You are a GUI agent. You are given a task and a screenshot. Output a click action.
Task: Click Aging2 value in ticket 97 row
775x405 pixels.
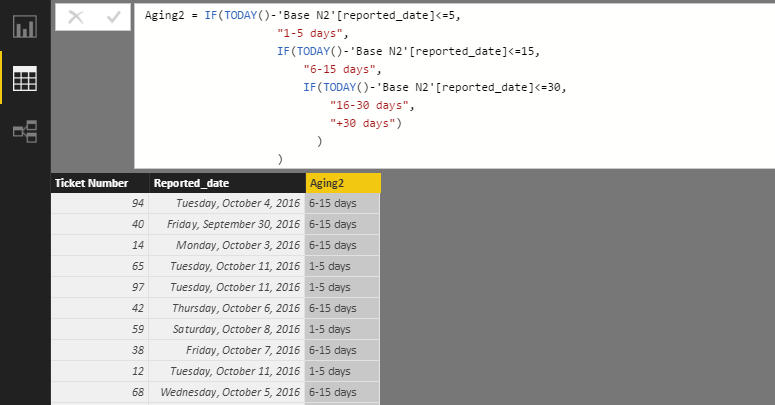(343, 287)
